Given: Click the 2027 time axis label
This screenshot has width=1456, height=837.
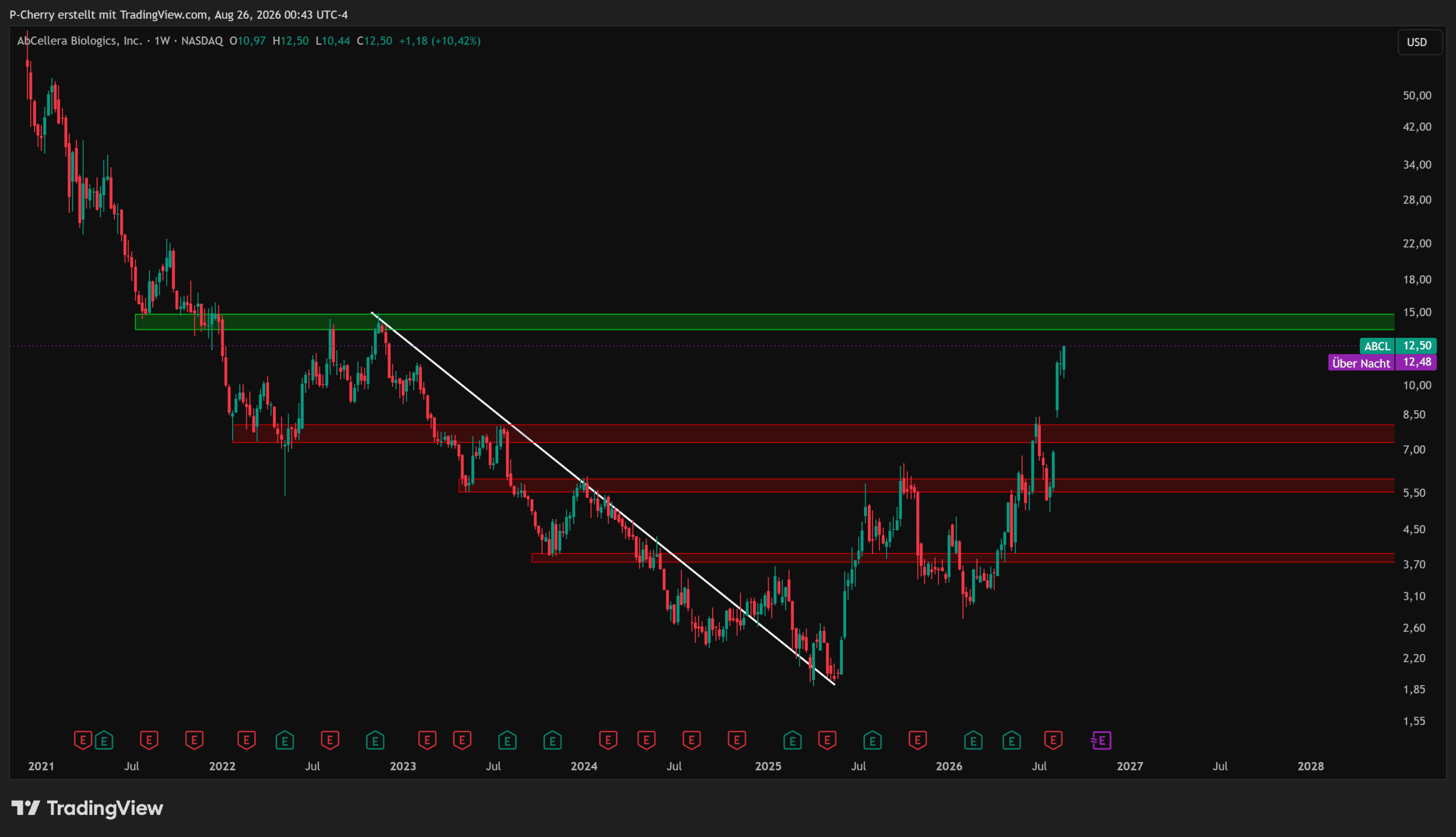Looking at the screenshot, I should 1130,766.
